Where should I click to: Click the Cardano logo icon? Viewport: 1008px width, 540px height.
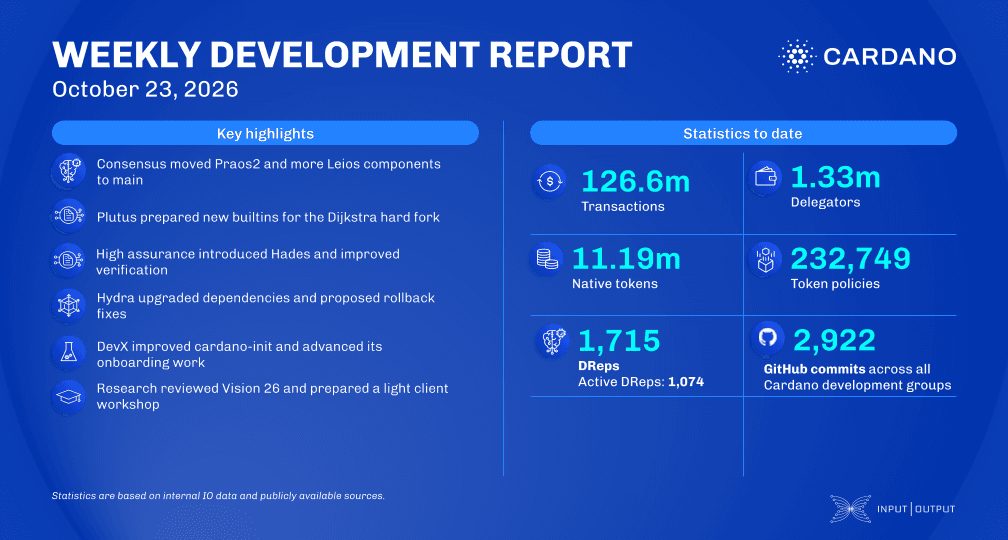coord(797,56)
